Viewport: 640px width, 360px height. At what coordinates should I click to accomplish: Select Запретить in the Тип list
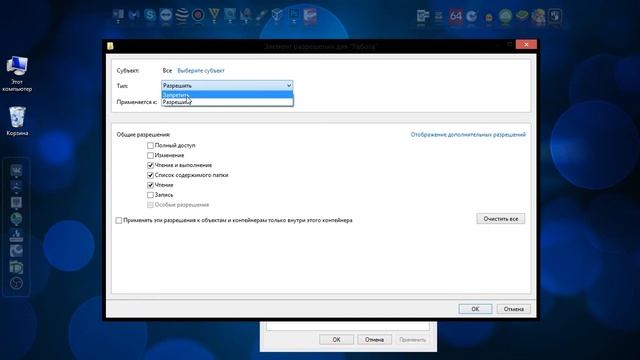pyautogui.click(x=227, y=95)
